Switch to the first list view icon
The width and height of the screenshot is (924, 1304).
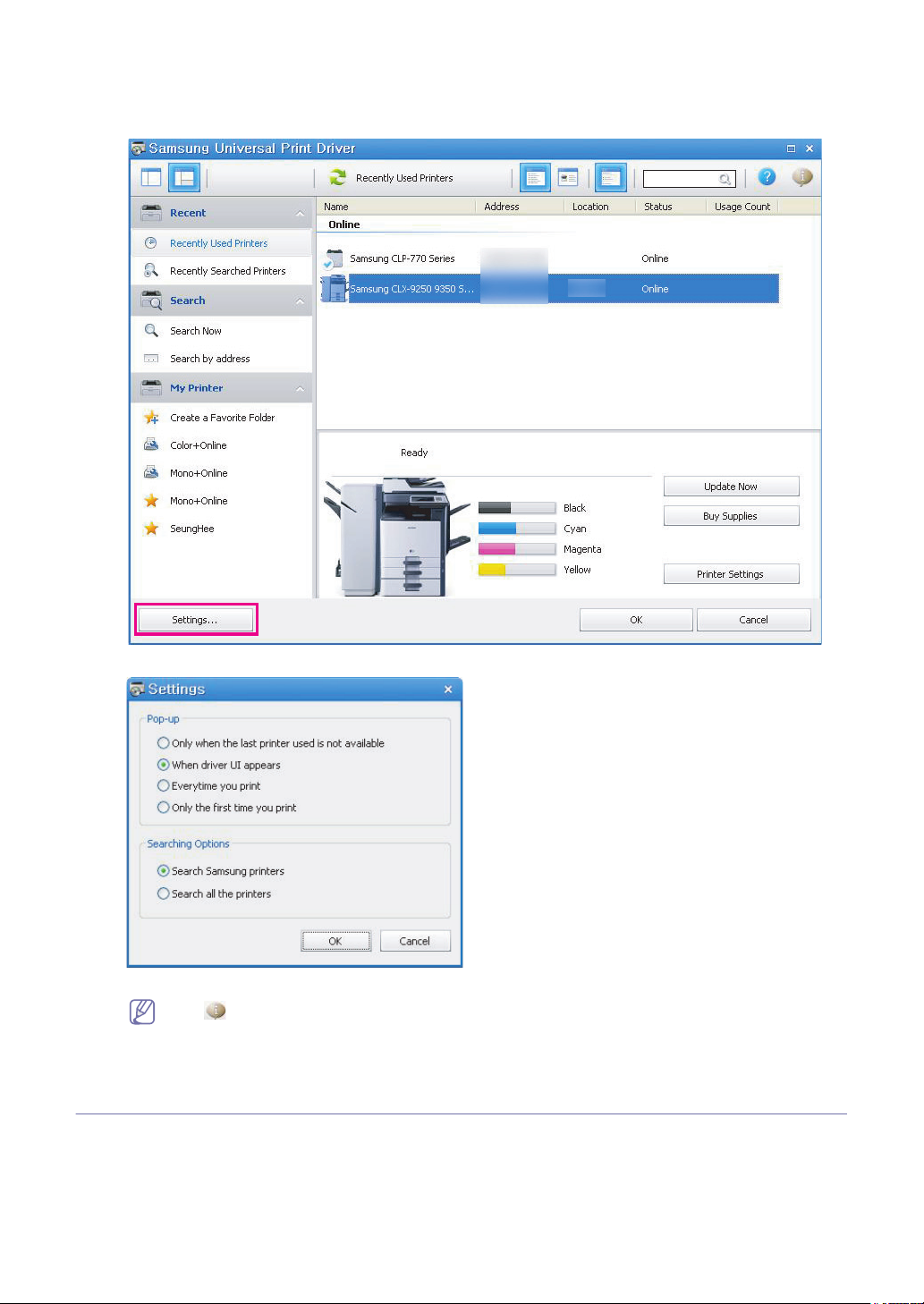534,178
